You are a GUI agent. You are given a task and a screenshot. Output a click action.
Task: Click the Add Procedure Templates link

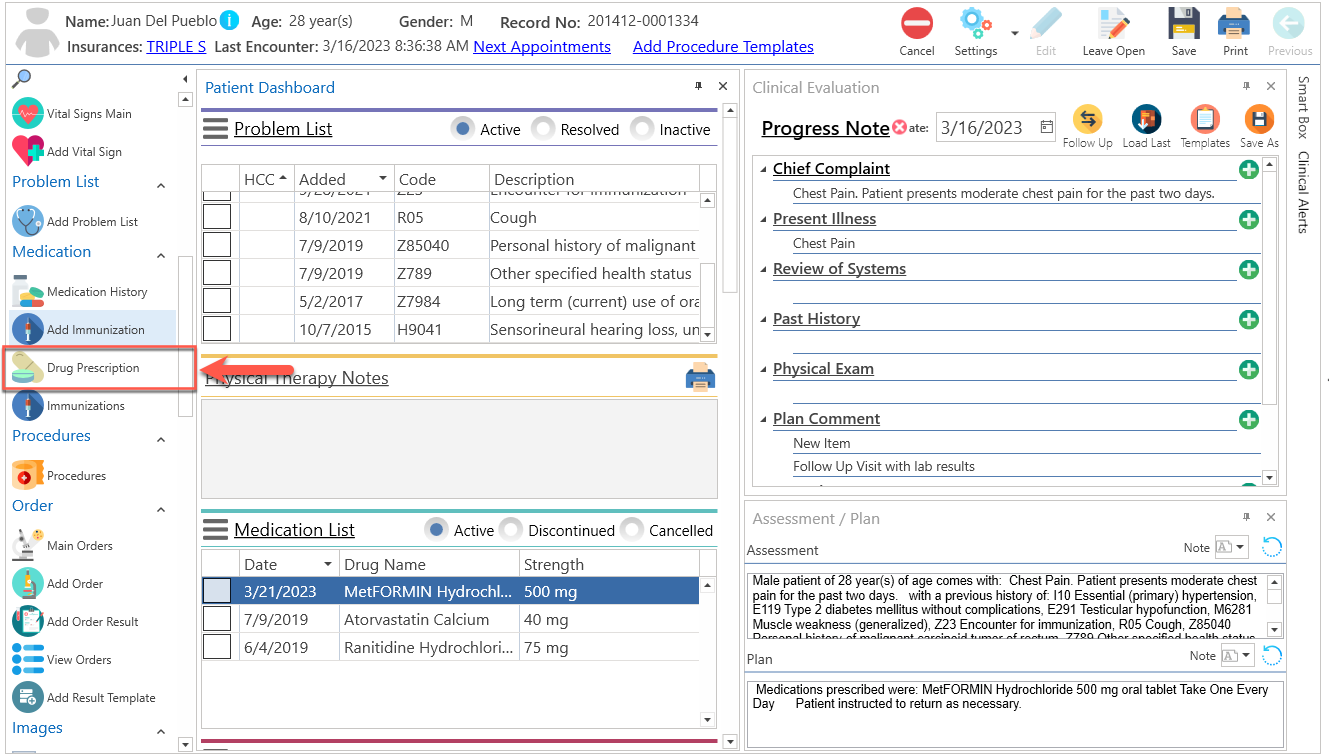tap(723, 46)
